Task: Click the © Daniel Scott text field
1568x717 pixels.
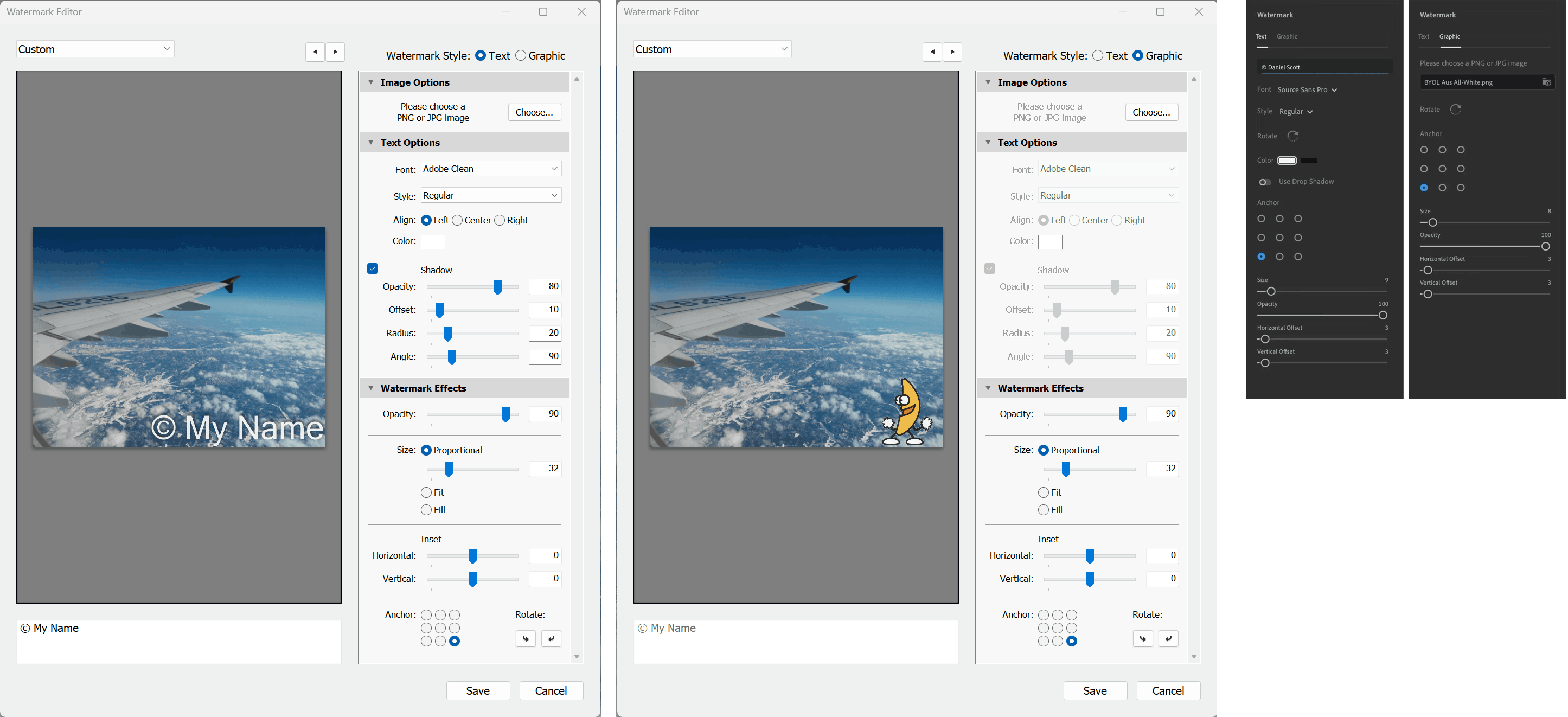Action: [x=1324, y=67]
